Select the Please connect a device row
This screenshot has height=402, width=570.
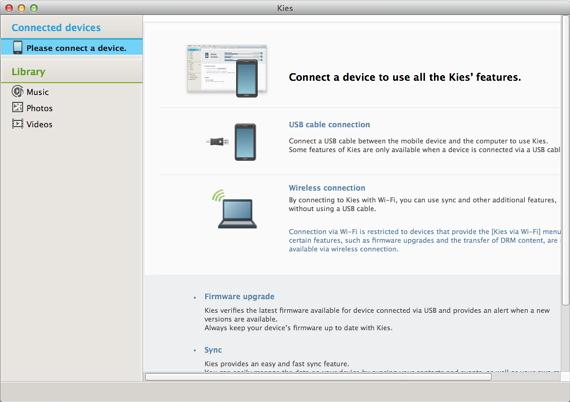[x=72, y=47]
